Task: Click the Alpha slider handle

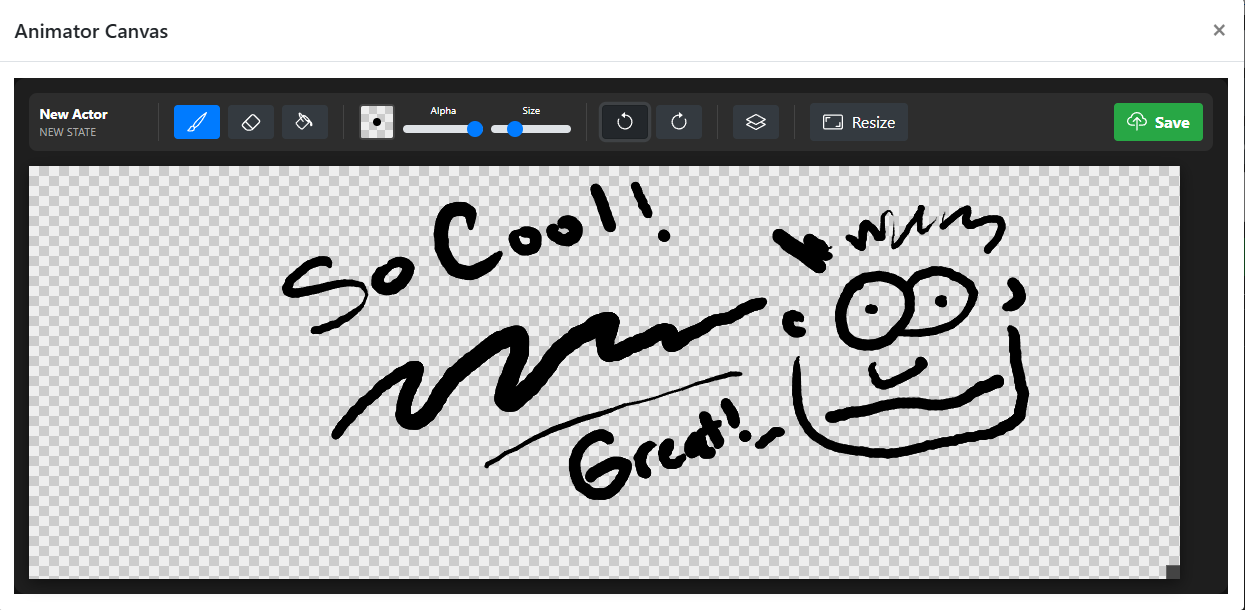Action: click(x=475, y=129)
